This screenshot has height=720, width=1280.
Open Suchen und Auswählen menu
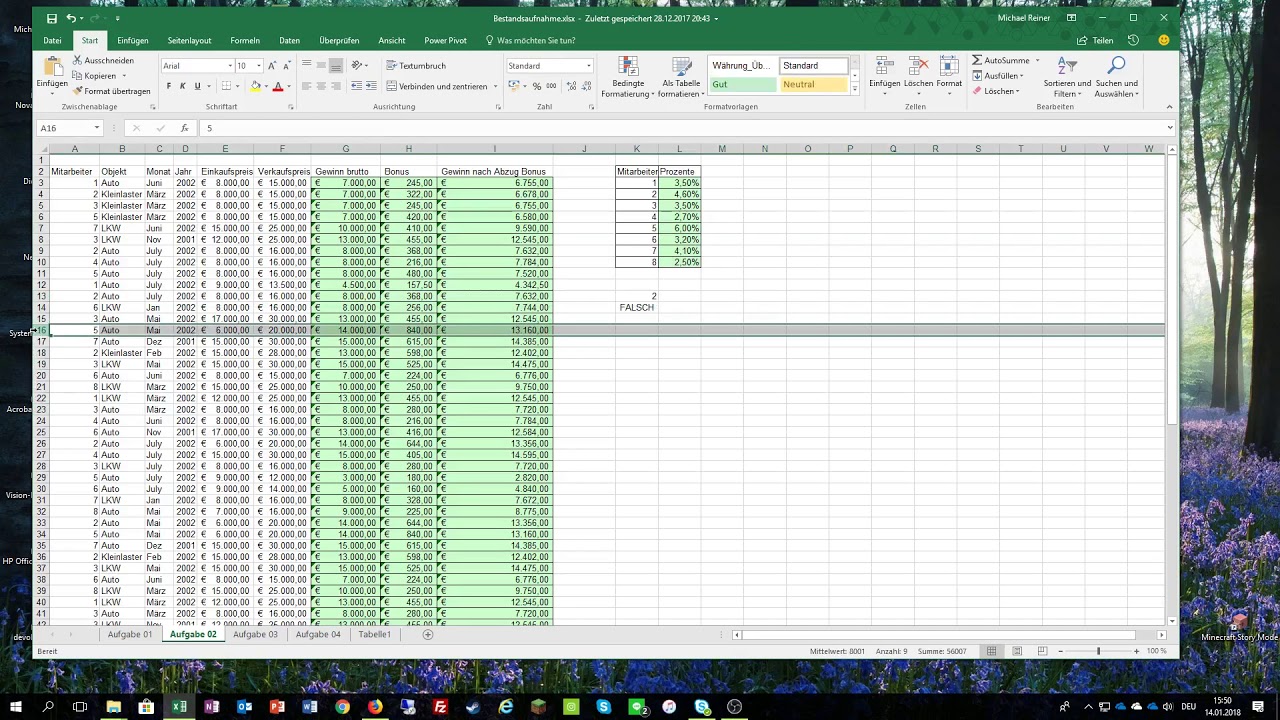pyautogui.click(x=1116, y=77)
